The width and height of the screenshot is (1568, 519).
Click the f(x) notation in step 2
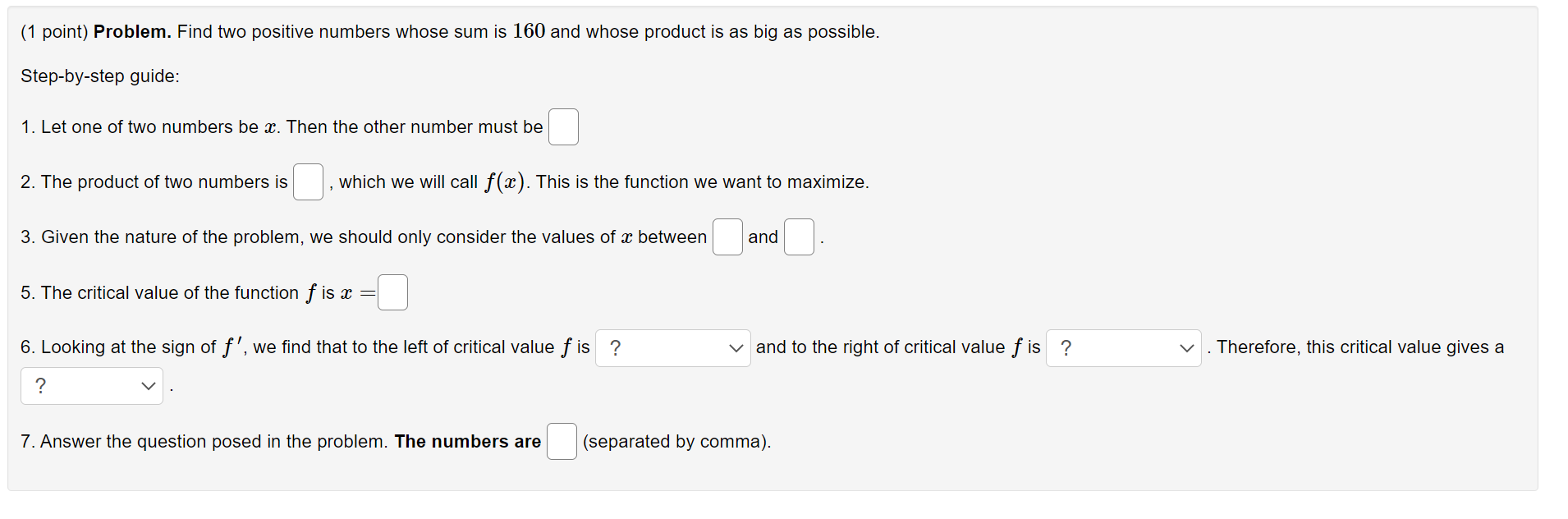(504, 181)
